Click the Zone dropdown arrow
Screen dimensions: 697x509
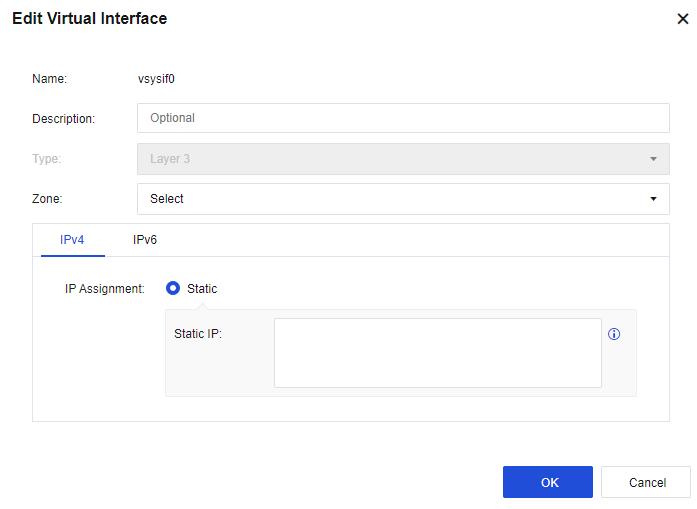coord(653,199)
